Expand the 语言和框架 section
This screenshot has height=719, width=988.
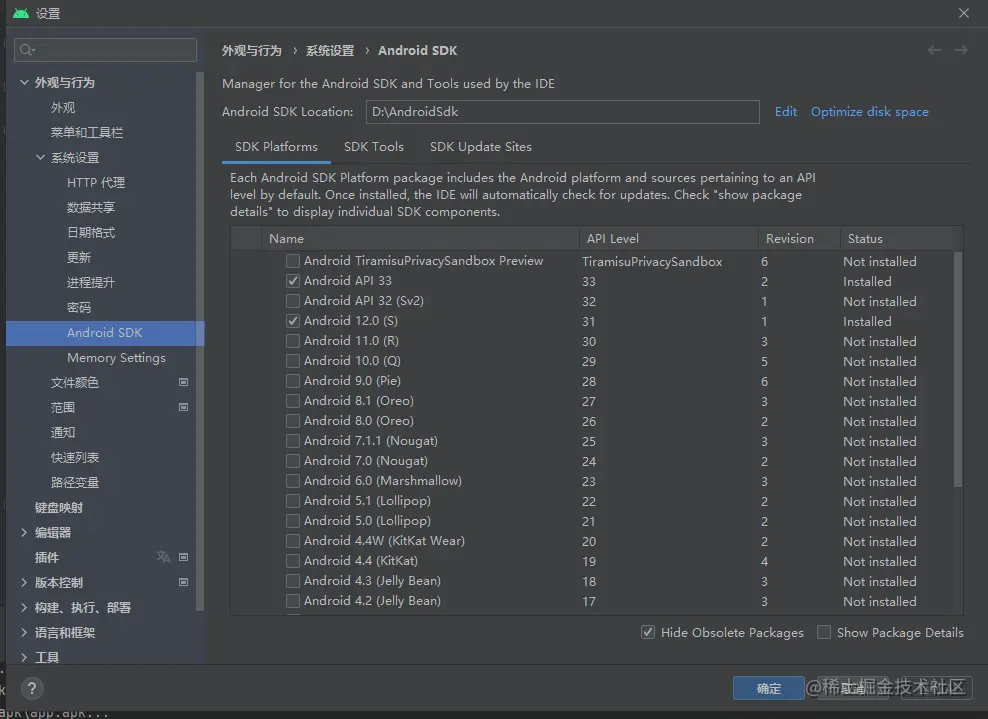click(24, 633)
